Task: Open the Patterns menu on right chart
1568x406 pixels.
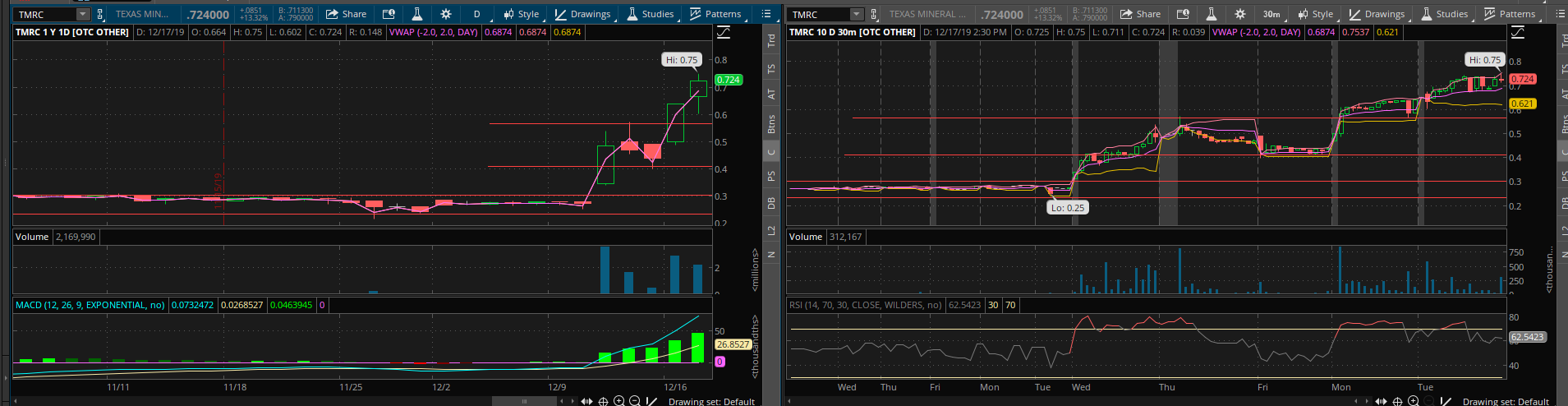Action: (x=1510, y=14)
